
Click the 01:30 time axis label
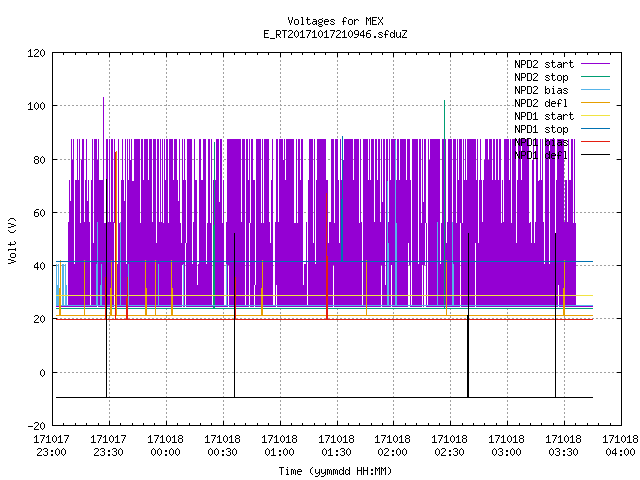336,452
